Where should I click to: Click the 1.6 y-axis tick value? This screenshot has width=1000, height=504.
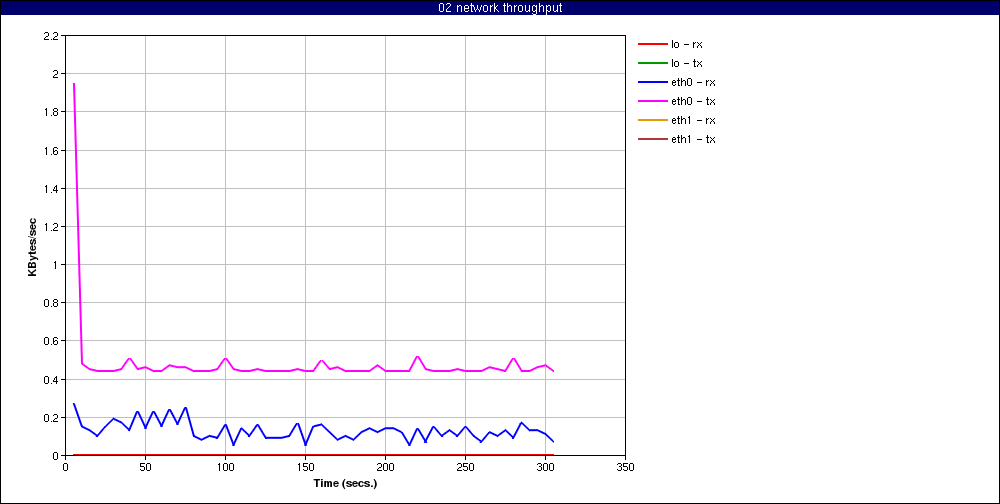pyautogui.click(x=51, y=151)
